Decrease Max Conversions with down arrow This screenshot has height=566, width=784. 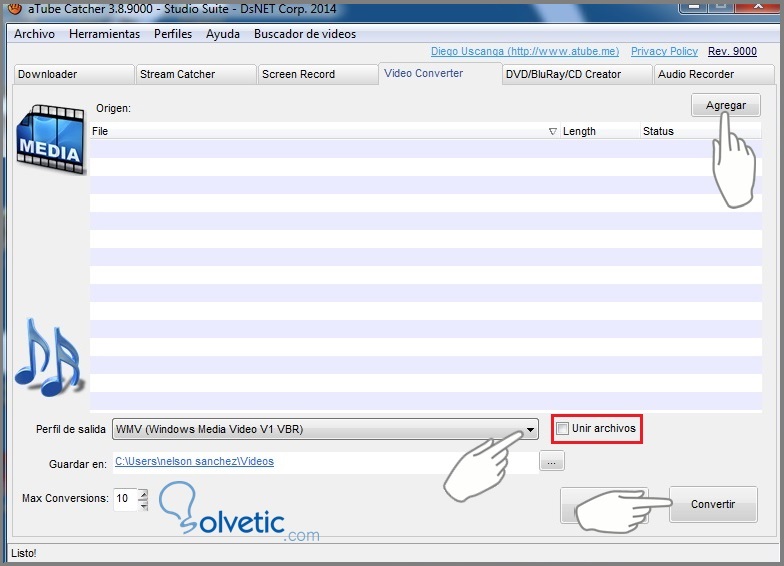pos(144,506)
